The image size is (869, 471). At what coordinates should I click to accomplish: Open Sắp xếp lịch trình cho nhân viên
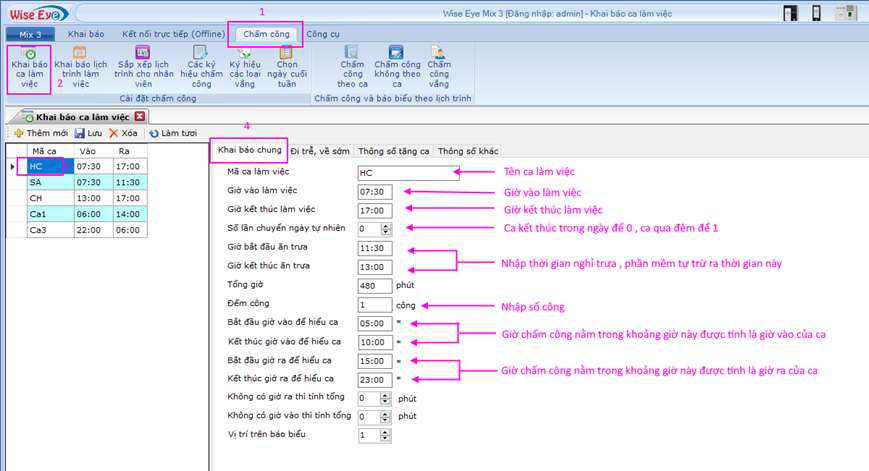pyautogui.click(x=142, y=68)
